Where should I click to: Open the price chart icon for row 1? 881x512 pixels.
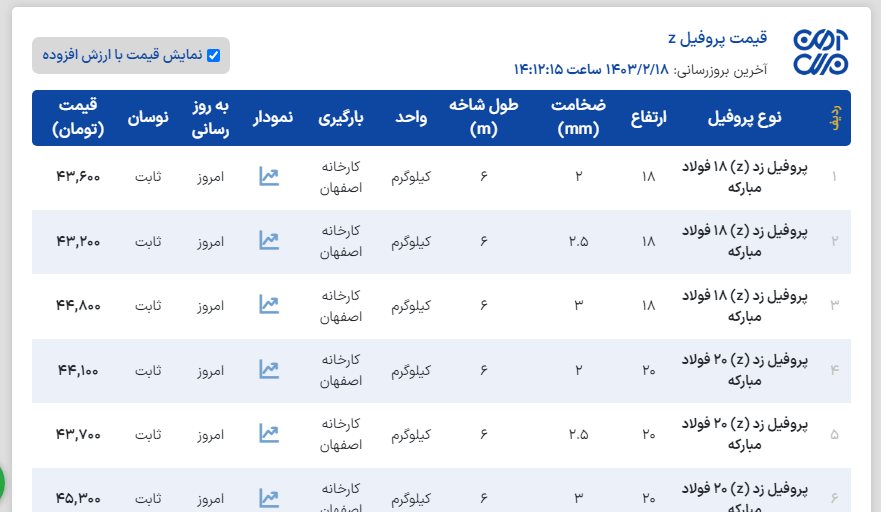pos(268,177)
